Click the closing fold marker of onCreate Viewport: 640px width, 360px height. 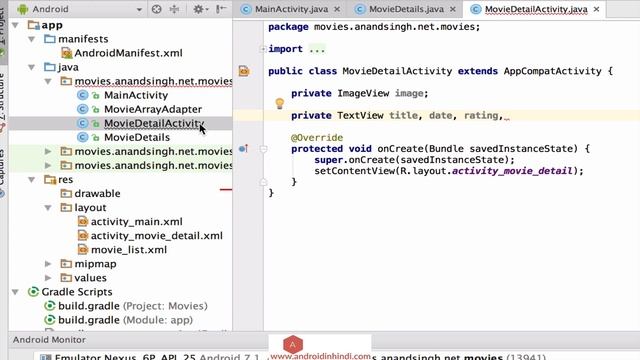[x=263, y=182]
